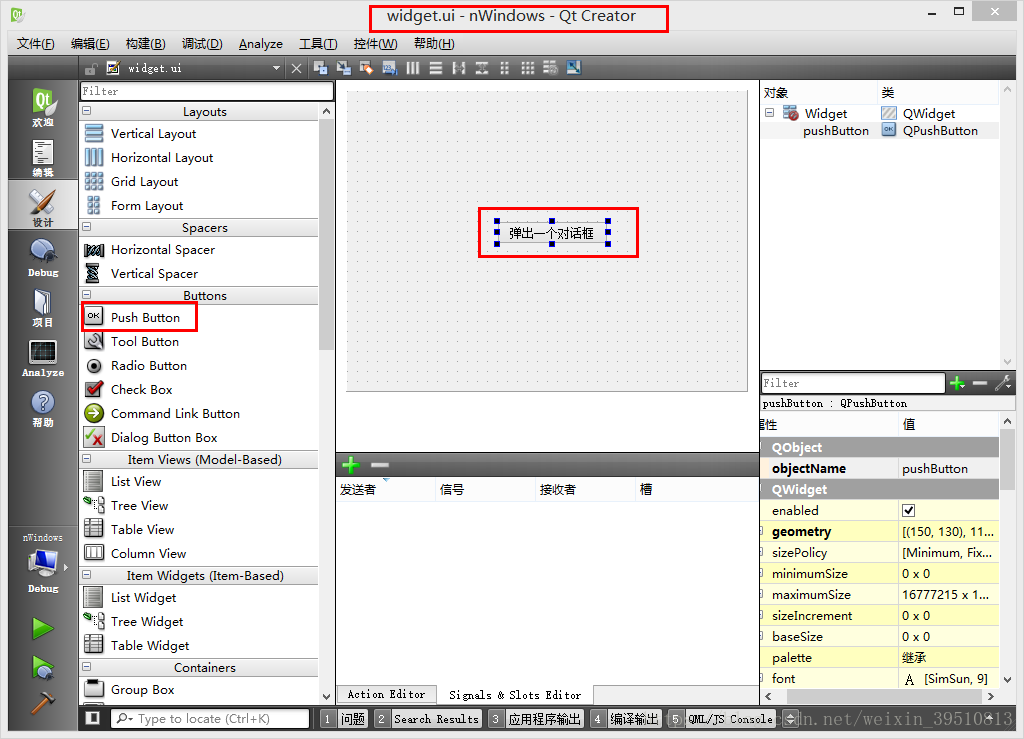The image size is (1024, 739).
Task: Collapse Item Widgets (Item-Based) category
Action: point(87,575)
